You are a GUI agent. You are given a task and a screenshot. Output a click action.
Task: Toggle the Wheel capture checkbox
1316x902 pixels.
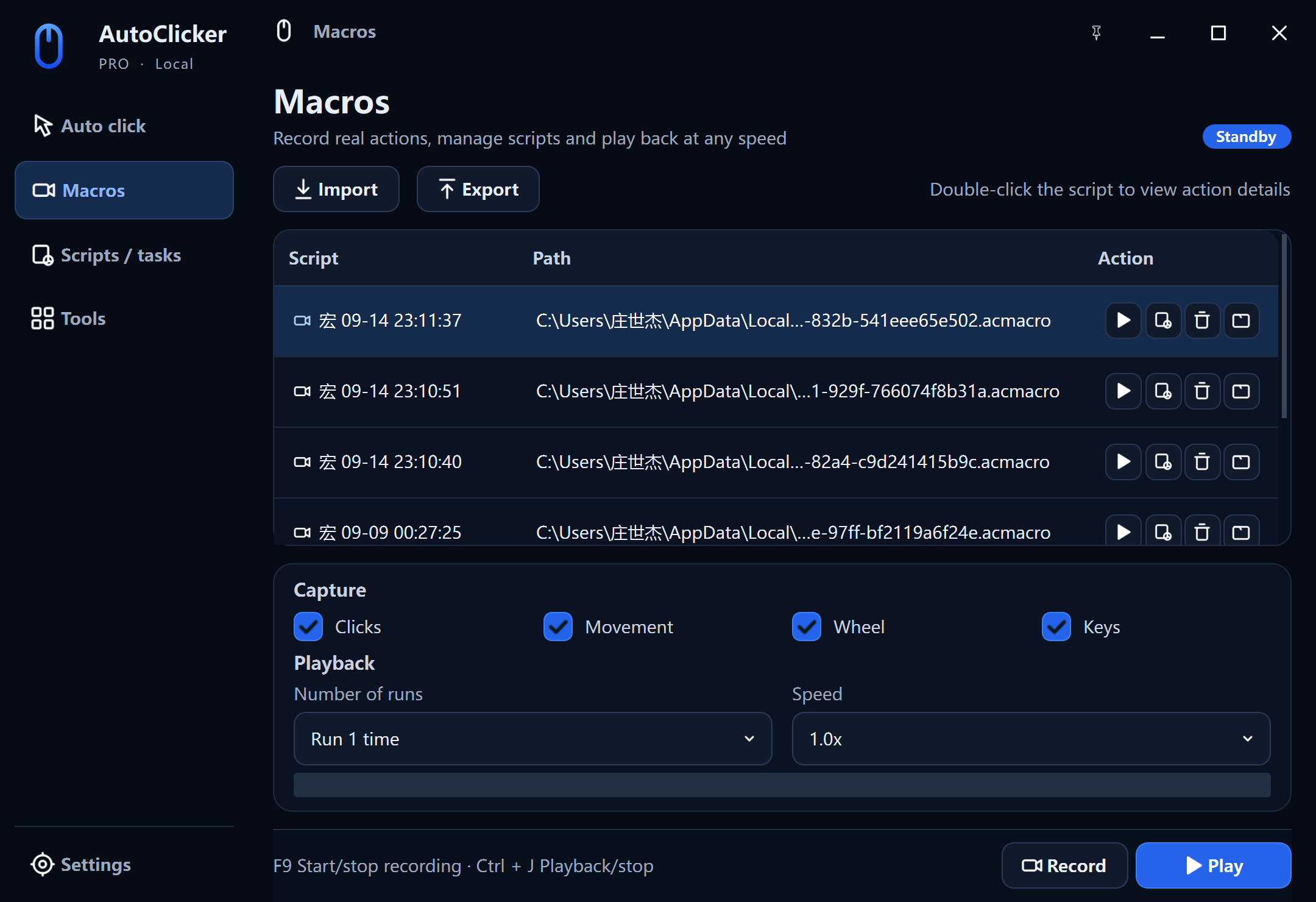point(807,627)
